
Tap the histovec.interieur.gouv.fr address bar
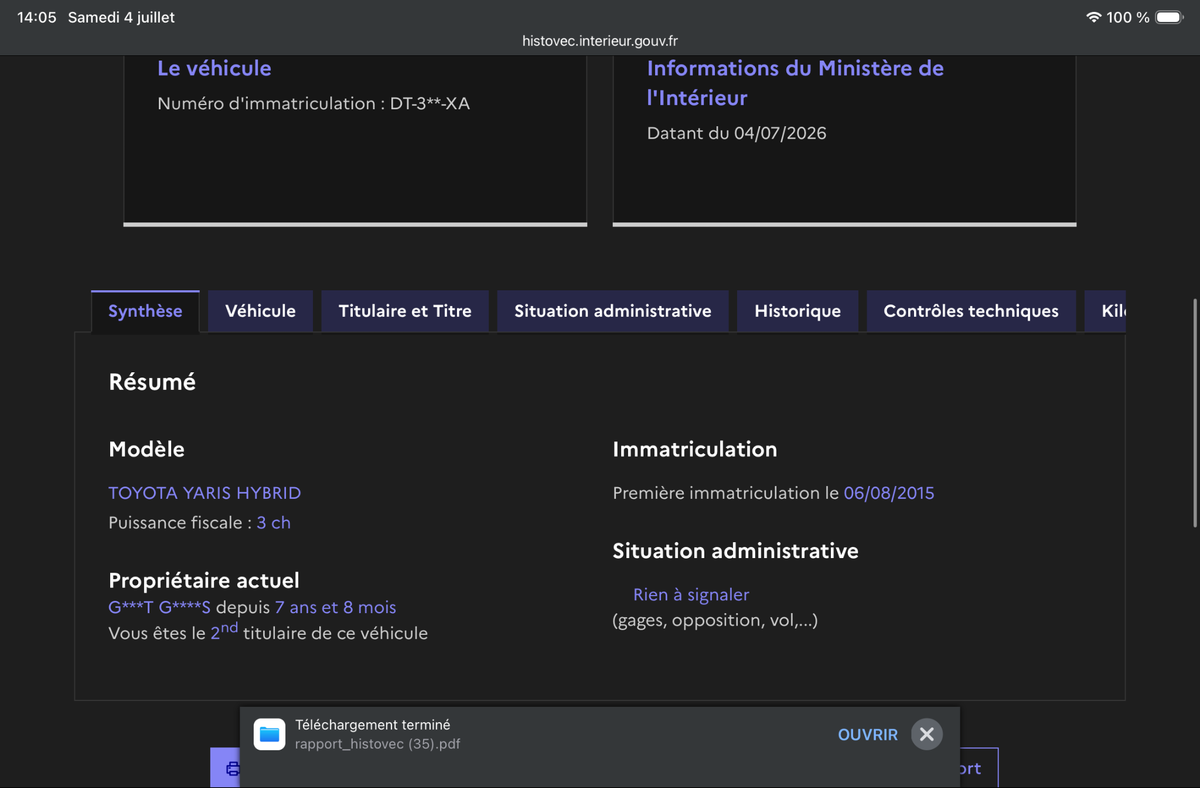pyautogui.click(x=600, y=41)
